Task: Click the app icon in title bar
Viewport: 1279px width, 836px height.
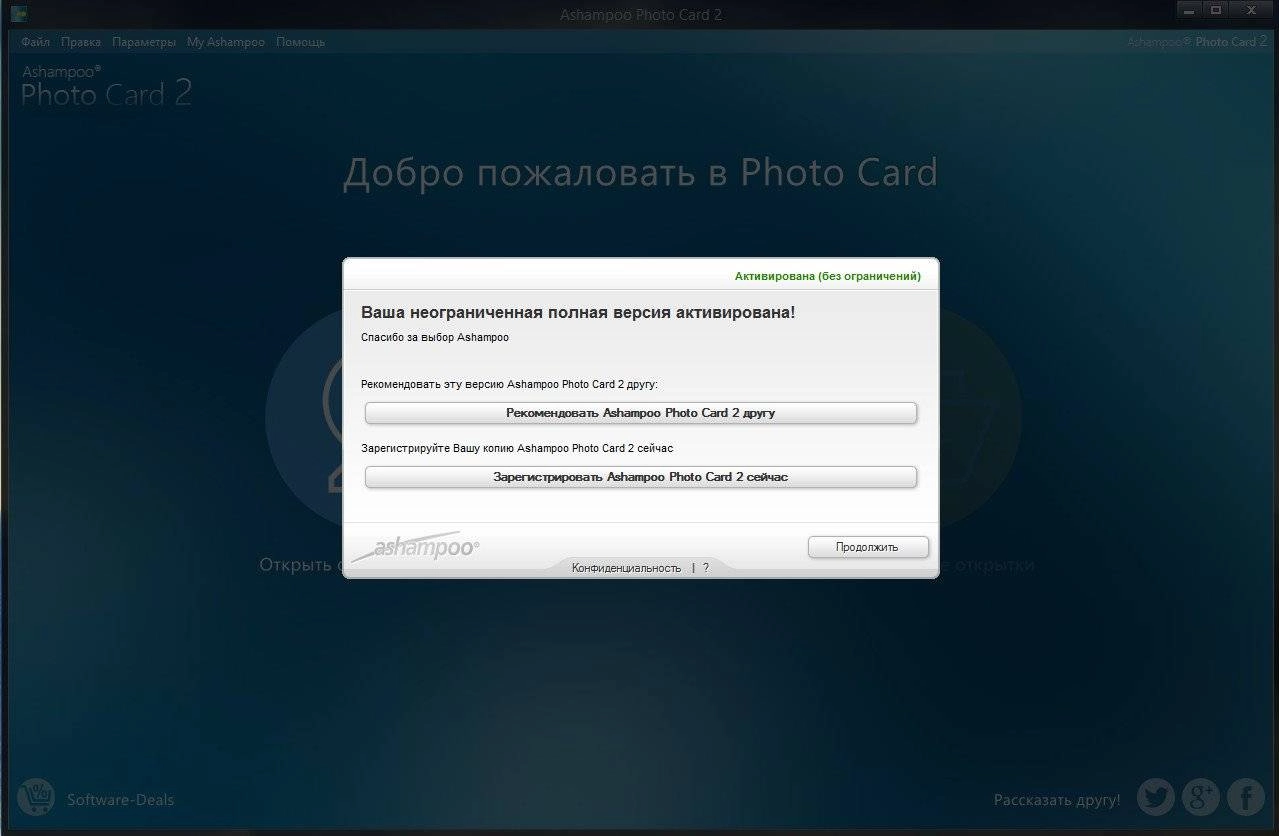Action: pyautogui.click(x=18, y=14)
